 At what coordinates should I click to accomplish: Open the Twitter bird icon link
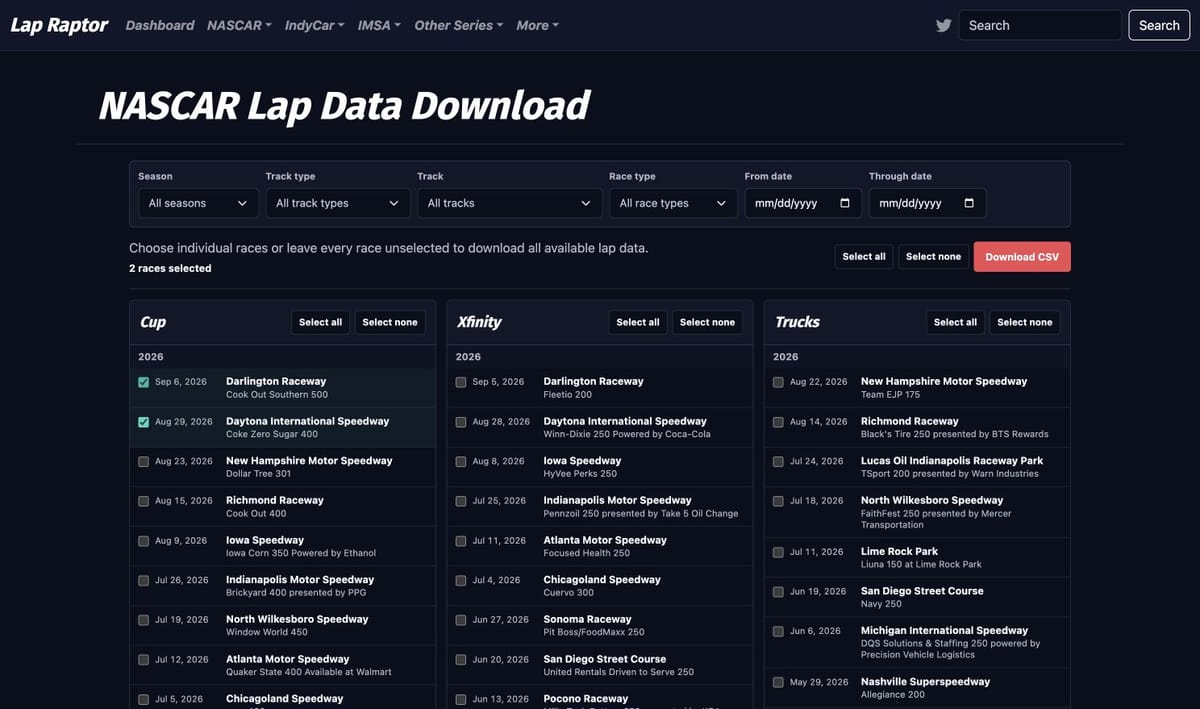tap(943, 26)
